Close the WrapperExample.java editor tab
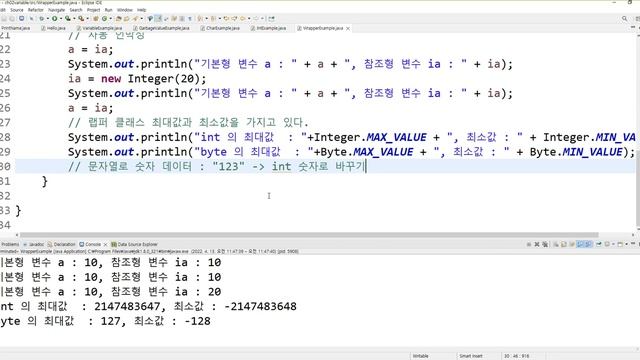 pos(348,29)
